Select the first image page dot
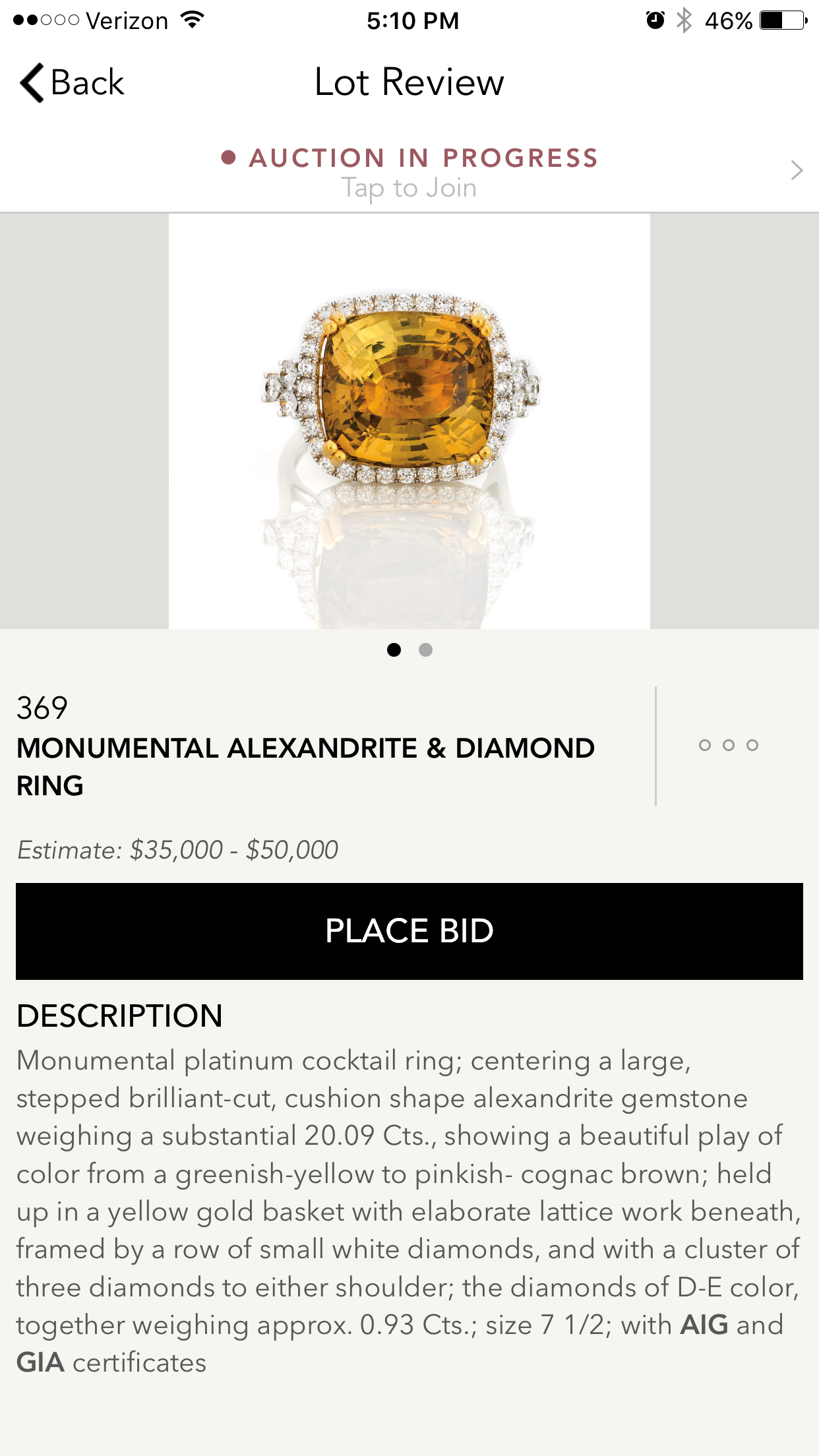This screenshot has width=819, height=1456. coord(394,650)
